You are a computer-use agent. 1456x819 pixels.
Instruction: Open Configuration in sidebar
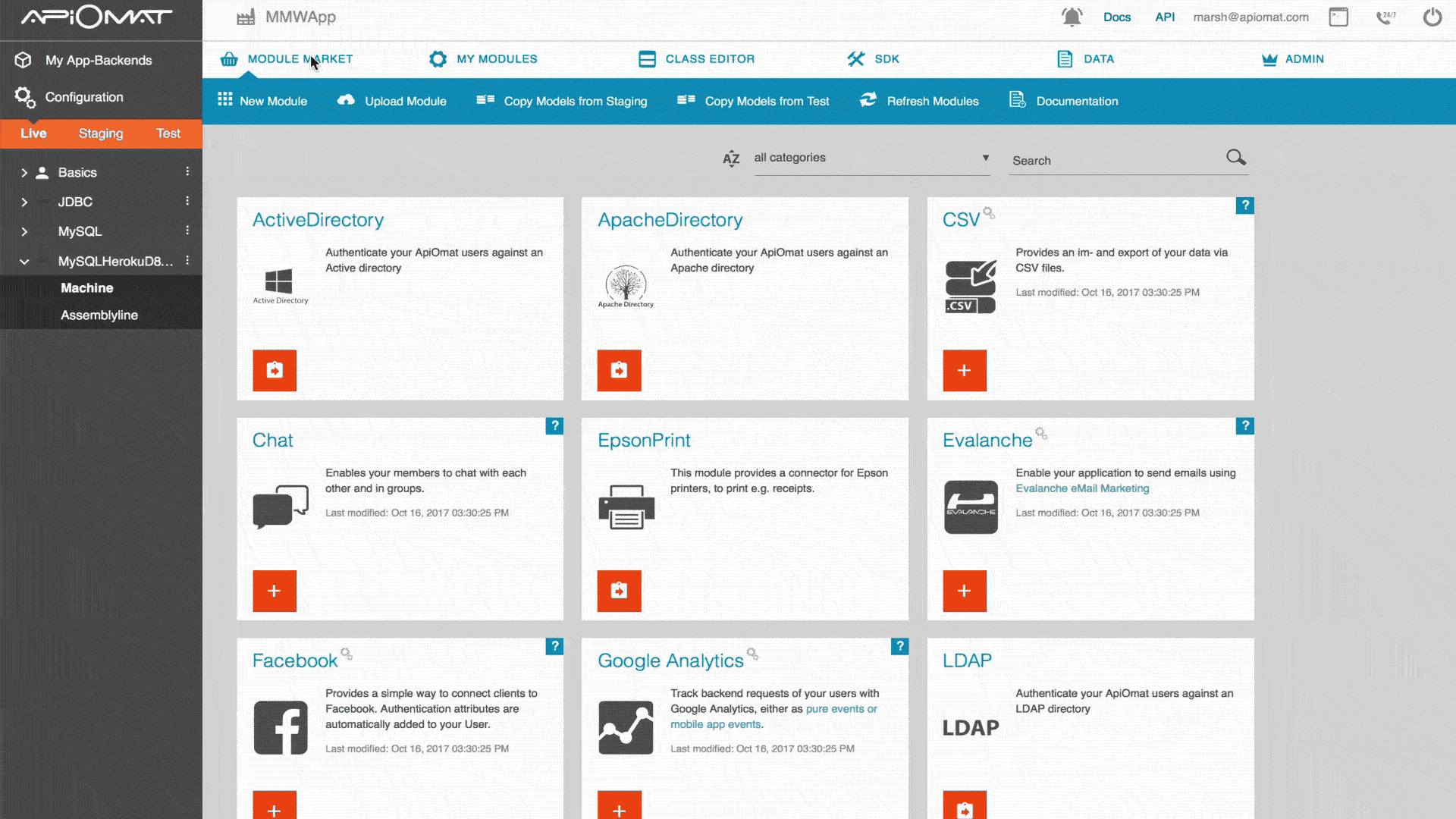69,97
